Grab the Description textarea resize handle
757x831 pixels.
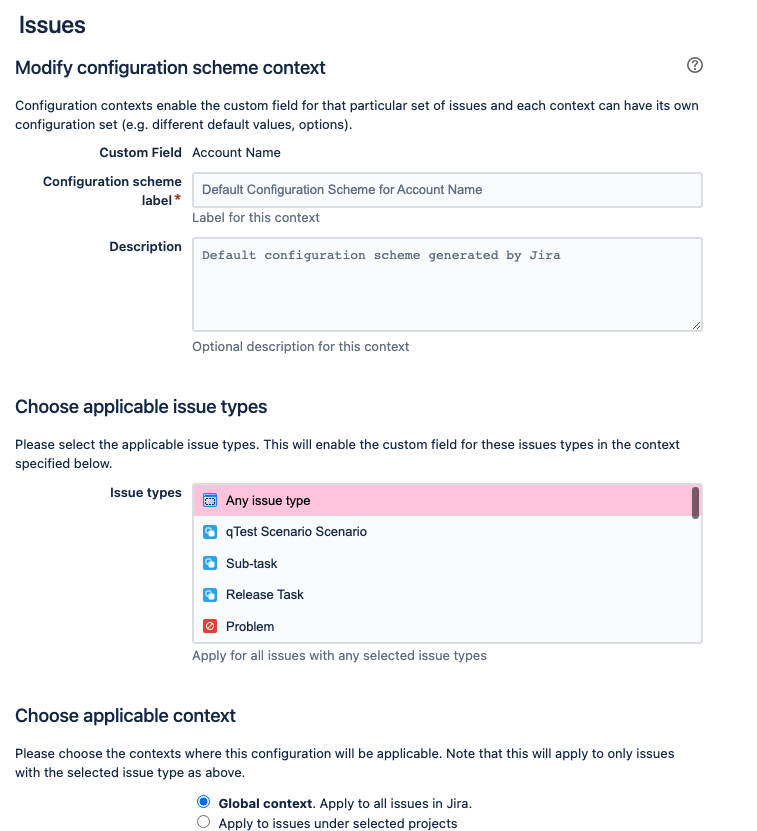point(697,325)
